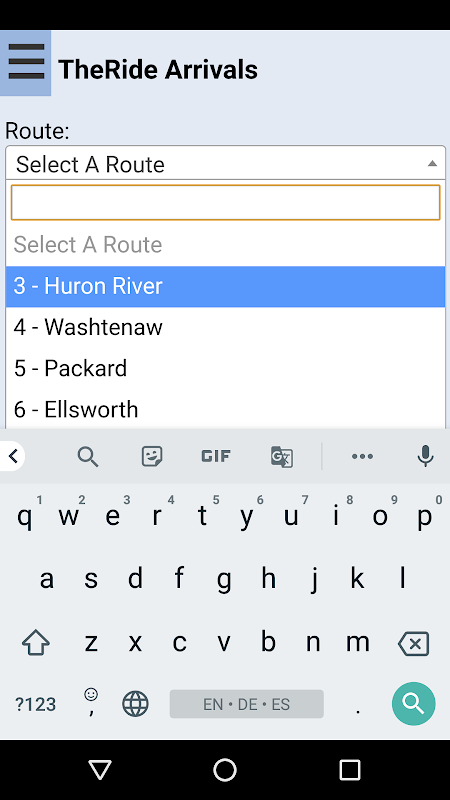The height and width of the screenshot is (800, 450).
Task: Switch to ?123 symbols keyboard
Action: (35, 705)
